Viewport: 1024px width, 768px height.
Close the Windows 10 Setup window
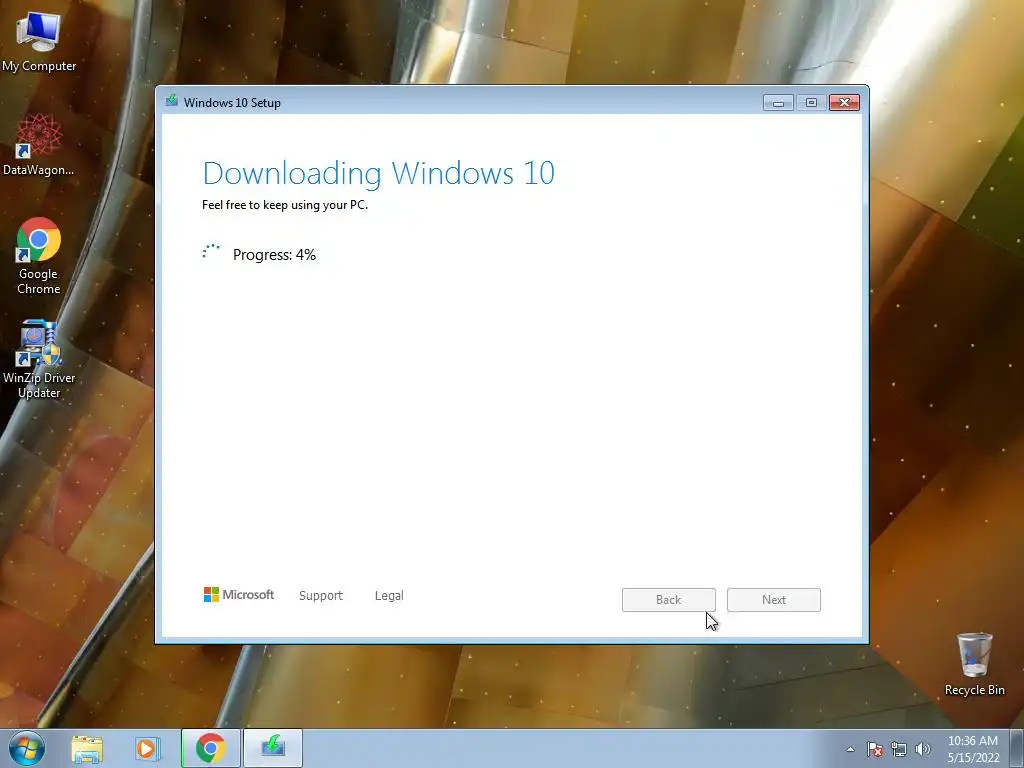point(844,103)
